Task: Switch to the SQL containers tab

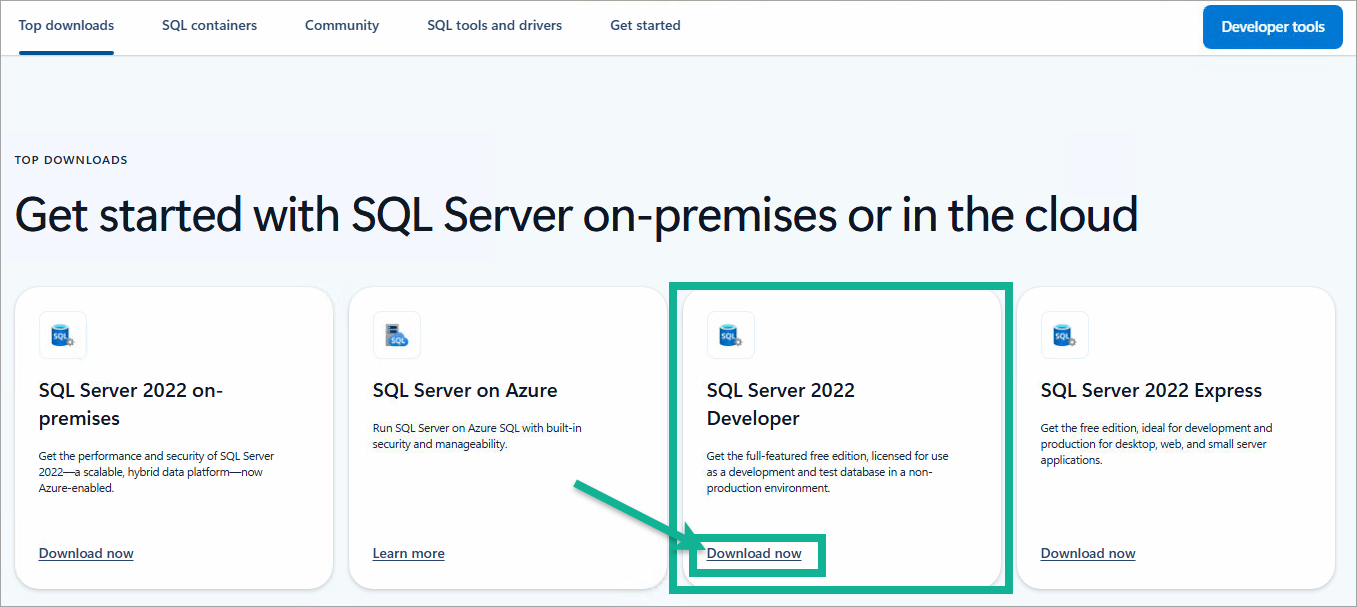Action: (209, 26)
